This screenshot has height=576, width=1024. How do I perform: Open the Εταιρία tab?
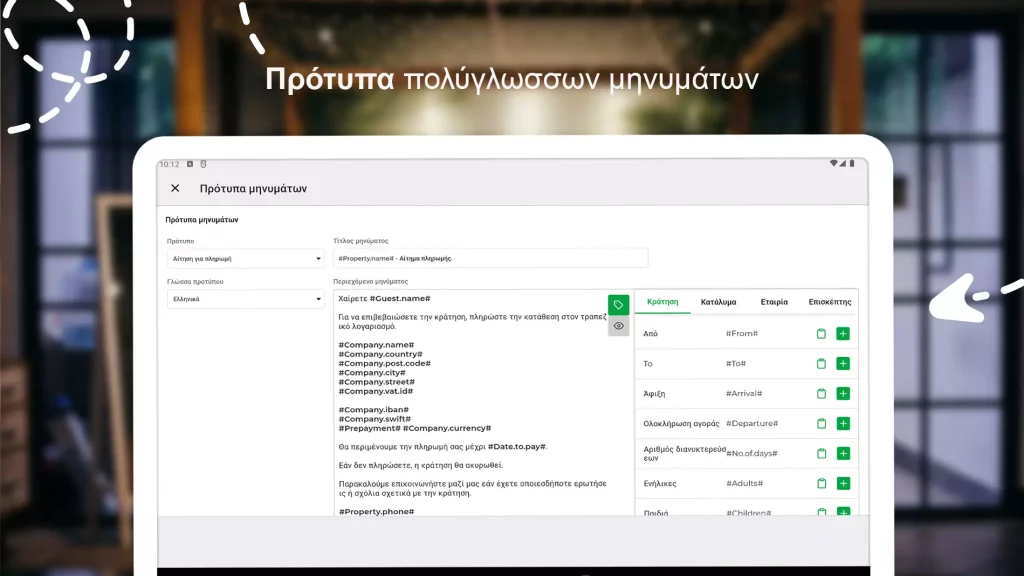[774, 301]
